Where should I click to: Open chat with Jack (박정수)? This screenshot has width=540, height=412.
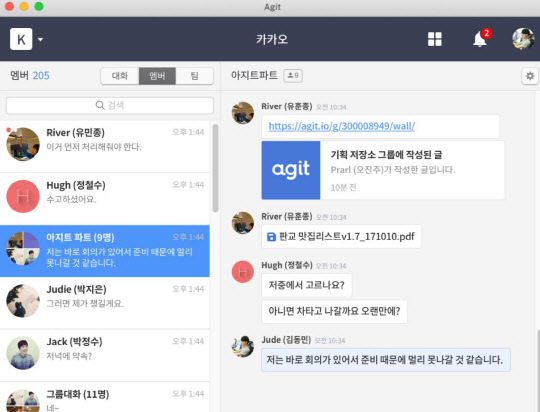point(105,355)
